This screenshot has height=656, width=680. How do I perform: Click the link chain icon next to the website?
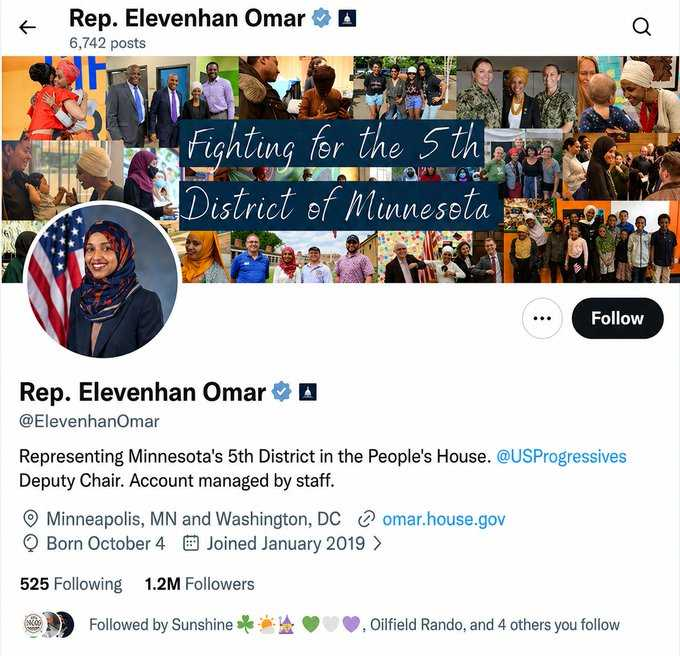tap(366, 519)
